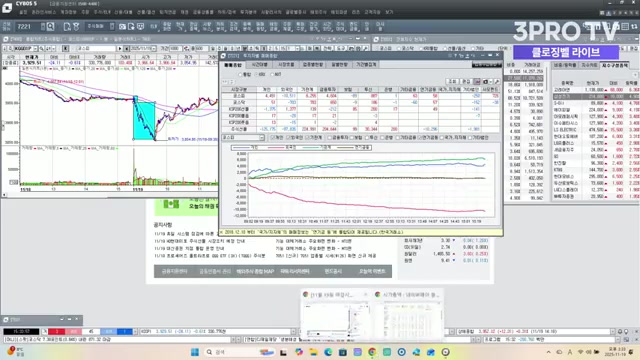Select the KRX radio button

[x=256, y=75]
